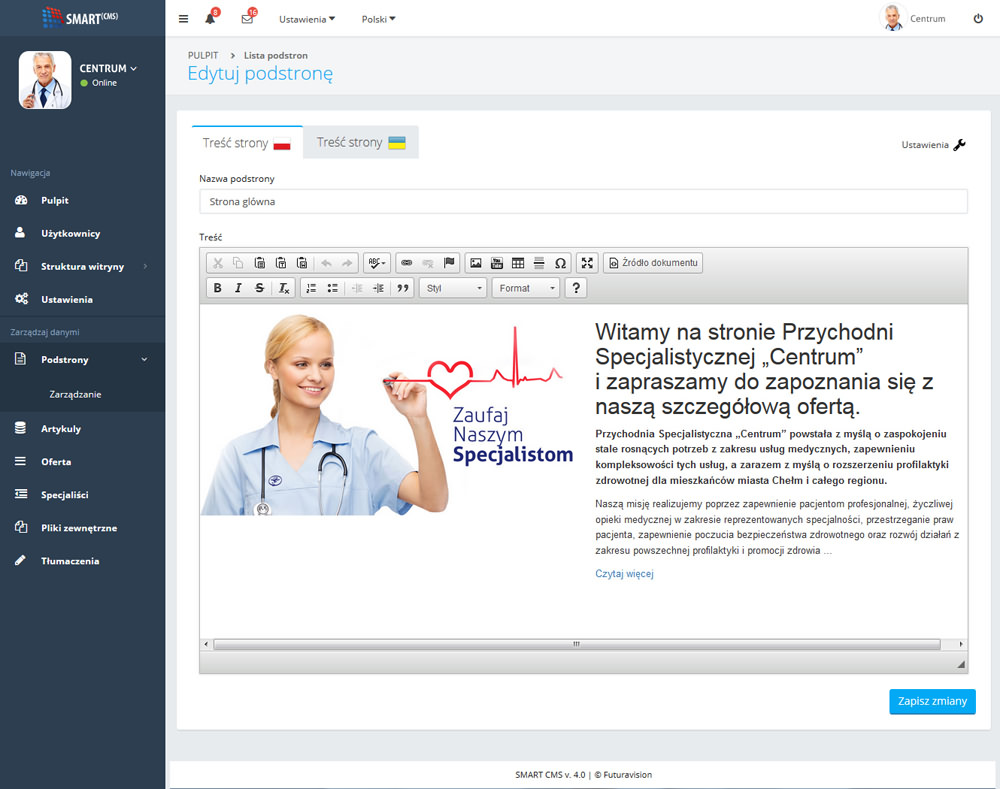Maximize the editor to fullscreen
The image size is (1000, 789).
tap(587, 263)
